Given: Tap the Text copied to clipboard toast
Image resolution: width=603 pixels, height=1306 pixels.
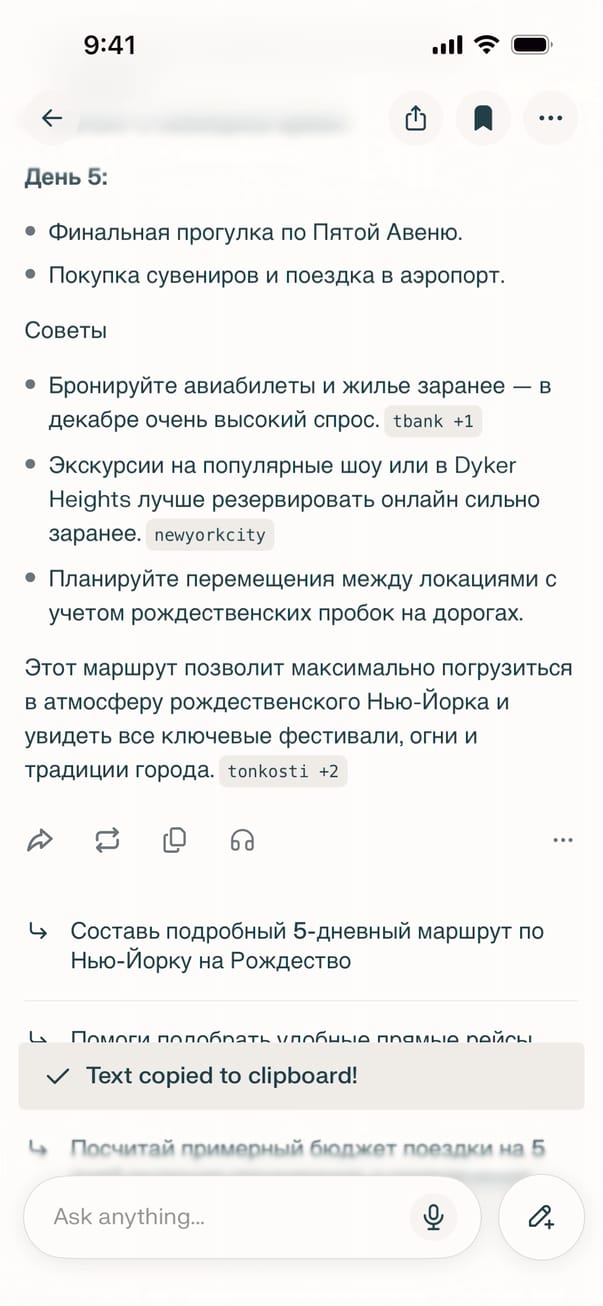Looking at the screenshot, I should (x=301, y=1076).
